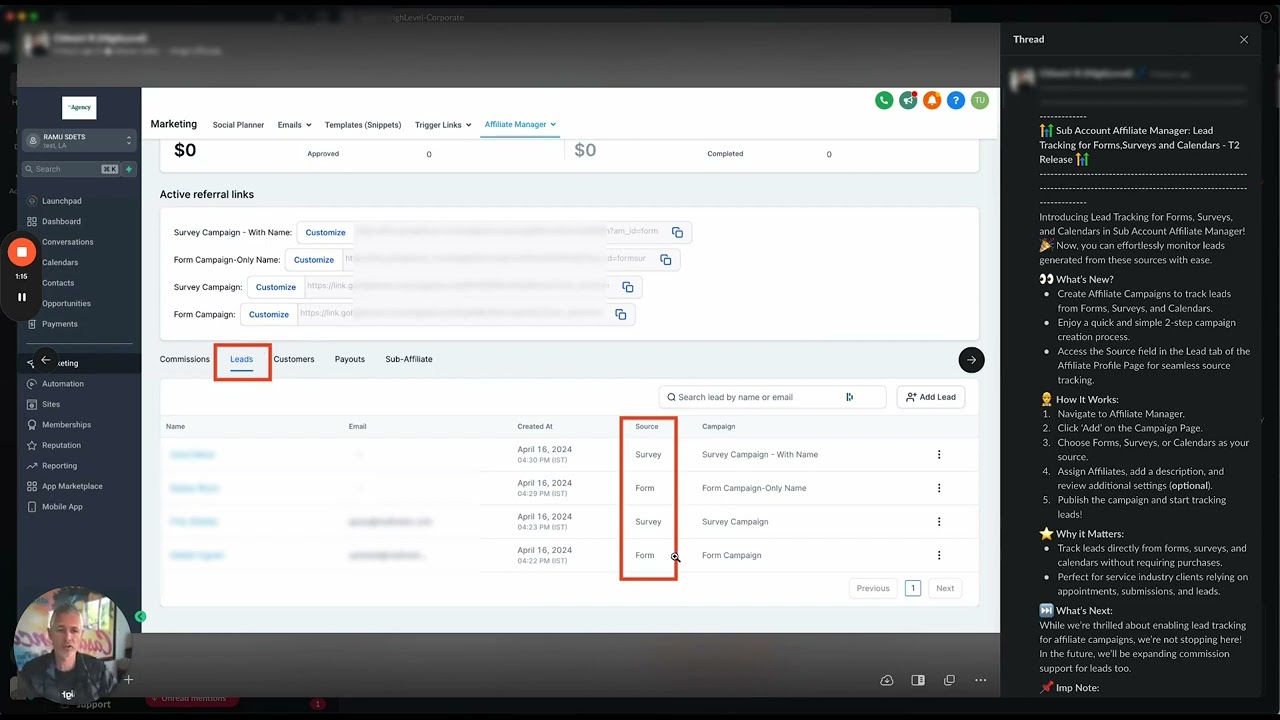Open the Trigger Links dropdown menu
This screenshot has width=1280, height=720.
pos(443,125)
